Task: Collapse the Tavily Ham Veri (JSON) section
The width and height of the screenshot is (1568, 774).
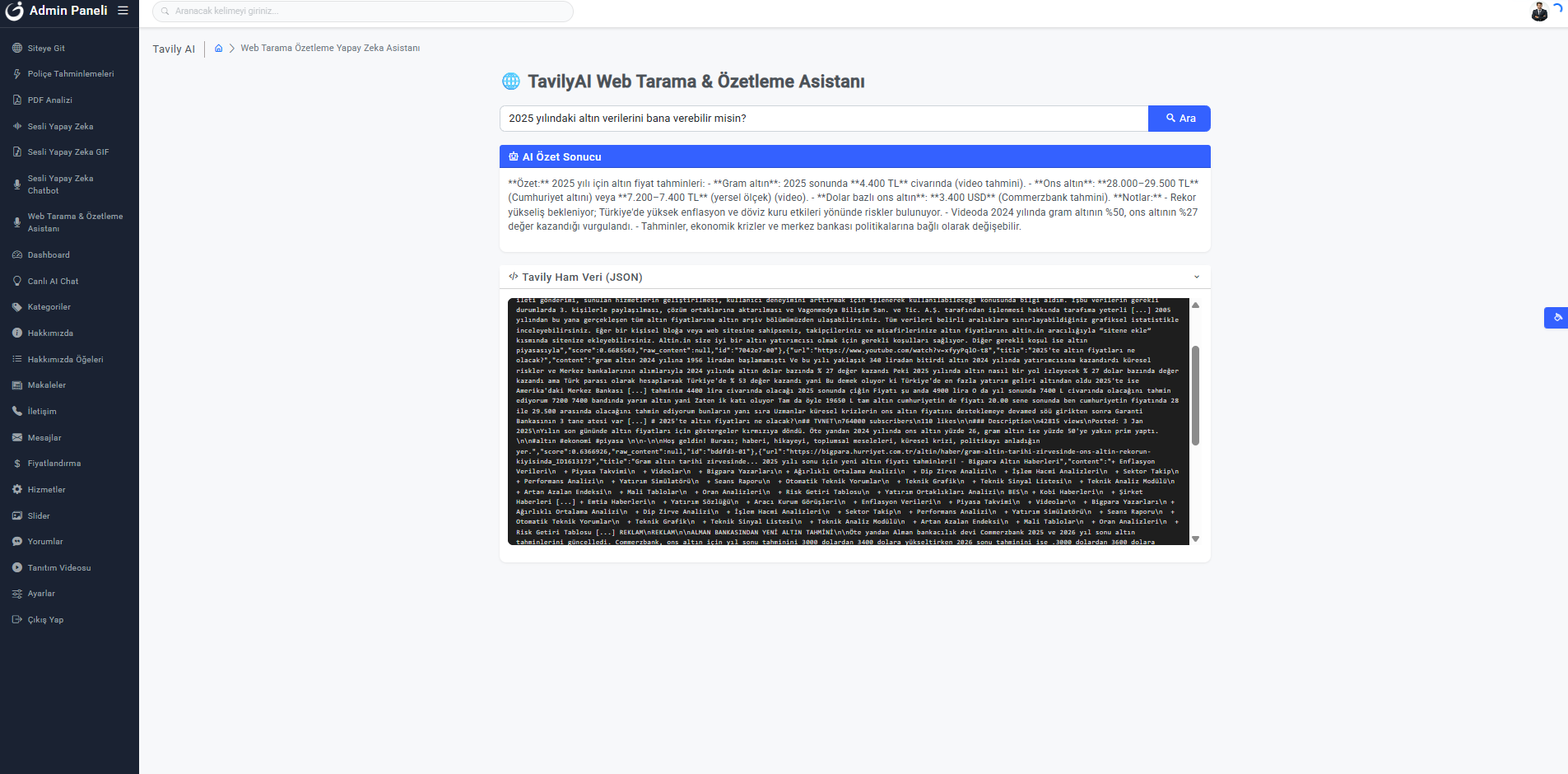Action: [x=1197, y=277]
